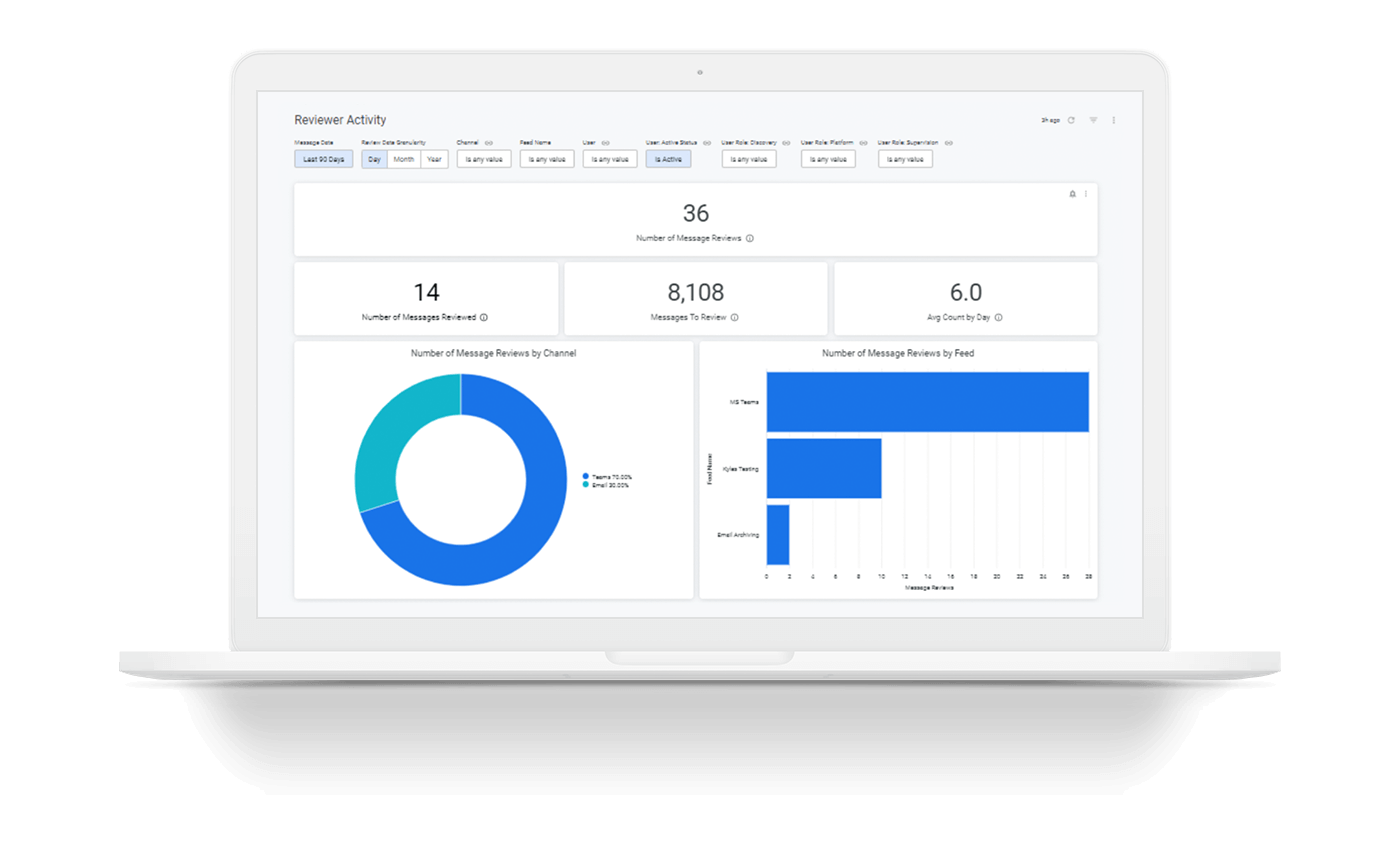The height and width of the screenshot is (850, 1400).
Task: Select the Day granularity tab
Action: 373,158
